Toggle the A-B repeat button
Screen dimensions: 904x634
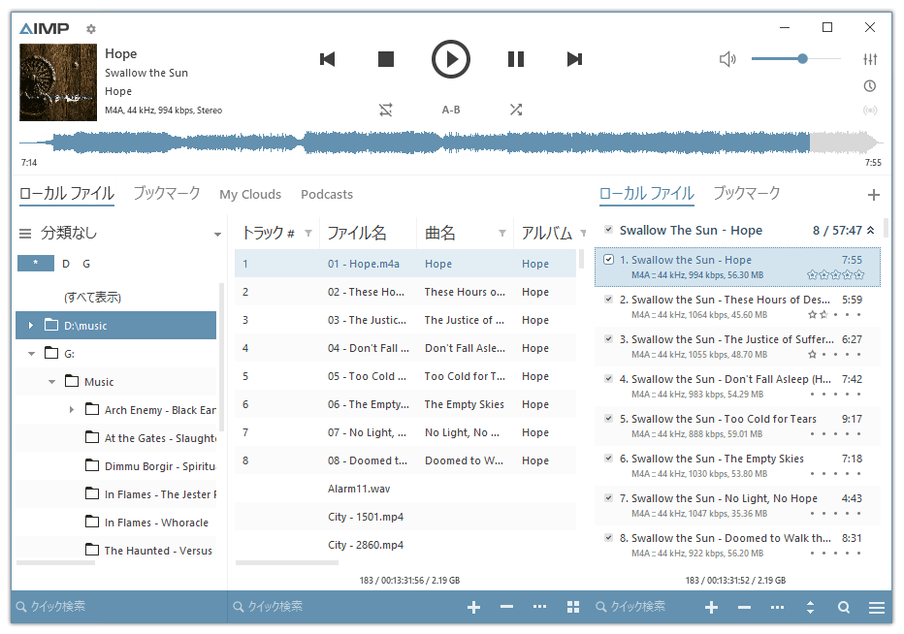pyautogui.click(x=451, y=110)
